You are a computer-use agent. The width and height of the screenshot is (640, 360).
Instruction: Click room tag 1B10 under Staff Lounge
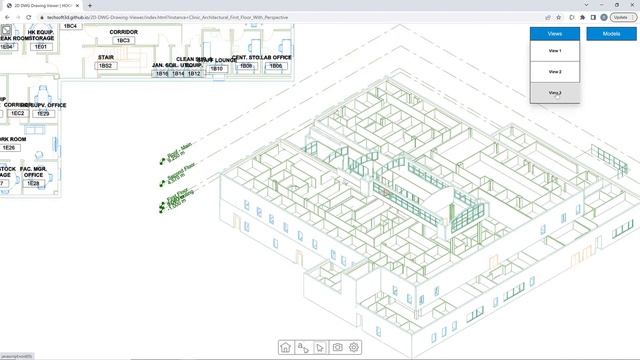coord(216,69)
